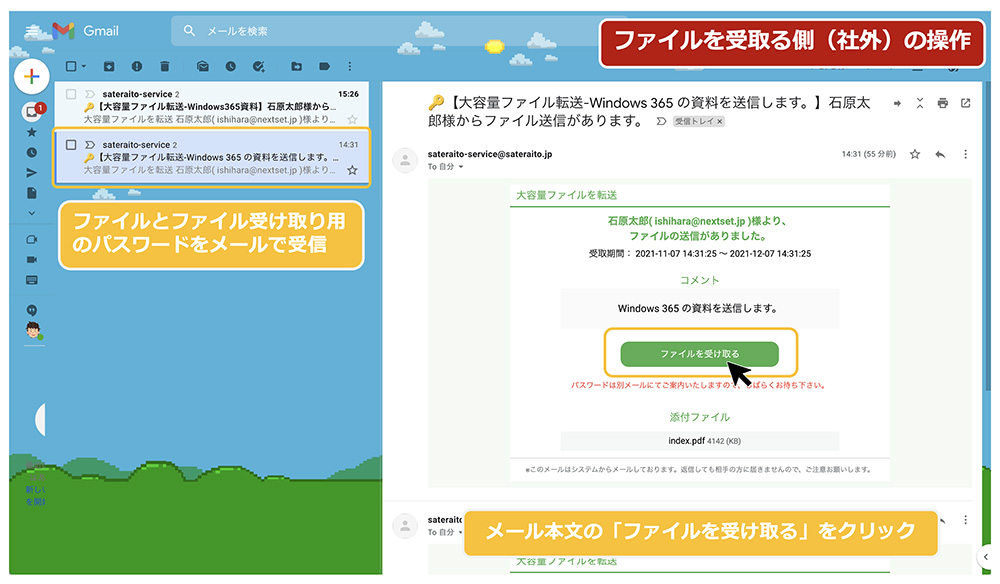Open toolbar more options three dots

point(349,66)
